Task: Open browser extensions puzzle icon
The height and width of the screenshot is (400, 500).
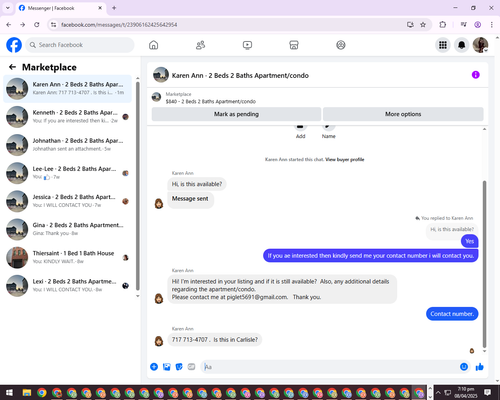Action: click(x=443, y=25)
